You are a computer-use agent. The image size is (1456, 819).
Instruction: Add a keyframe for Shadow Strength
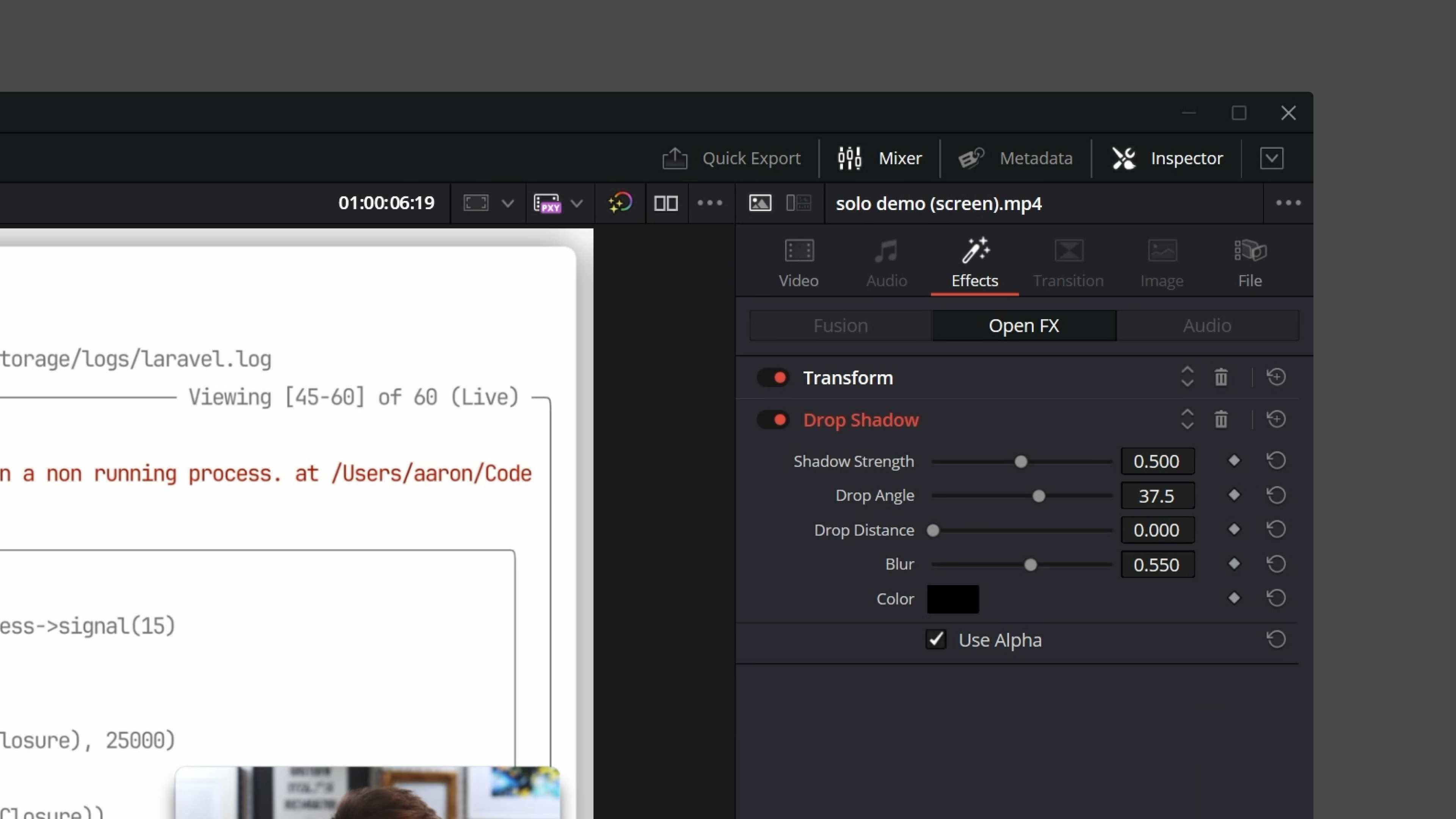click(x=1235, y=461)
